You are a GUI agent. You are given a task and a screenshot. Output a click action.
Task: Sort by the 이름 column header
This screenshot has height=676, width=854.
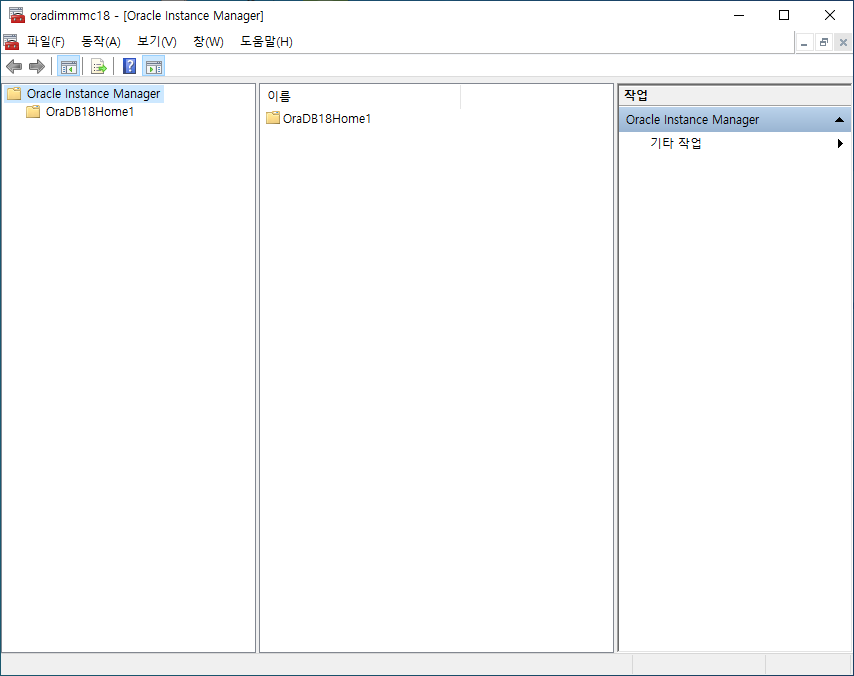point(361,96)
